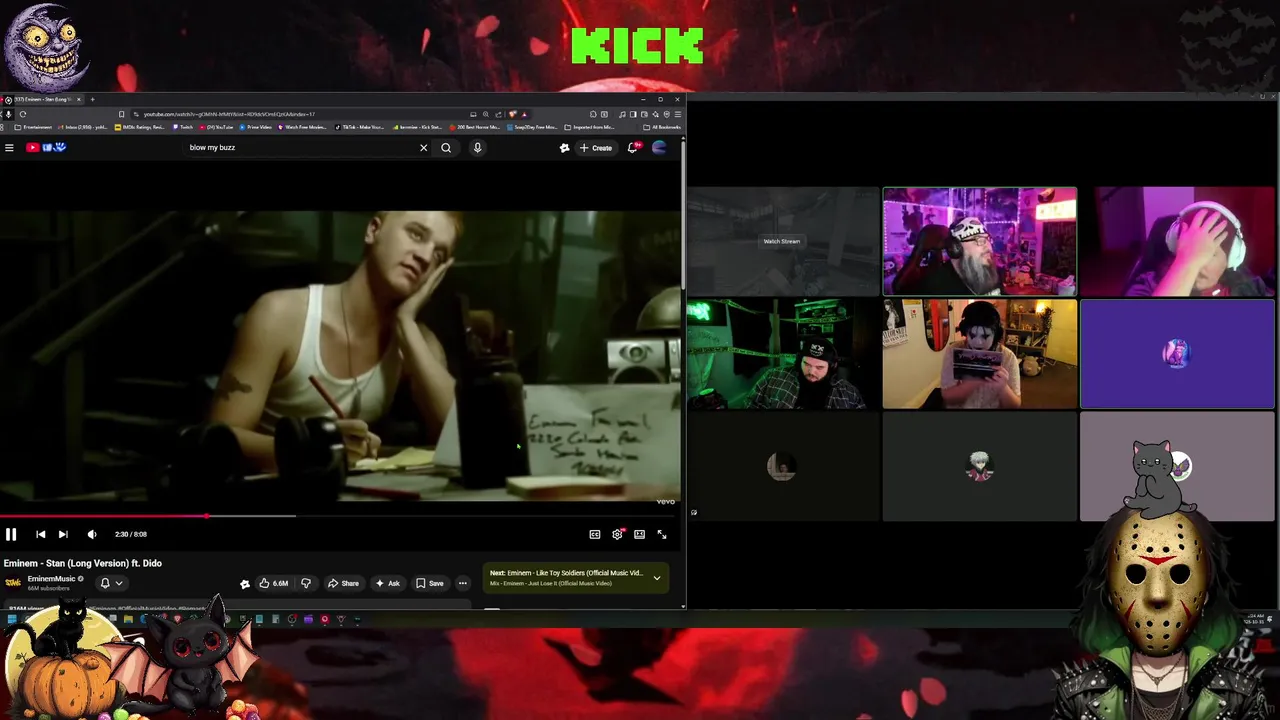Open the three-dot more actions menu
The width and height of the screenshot is (1280, 720).
pyautogui.click(x=462, y=583)
